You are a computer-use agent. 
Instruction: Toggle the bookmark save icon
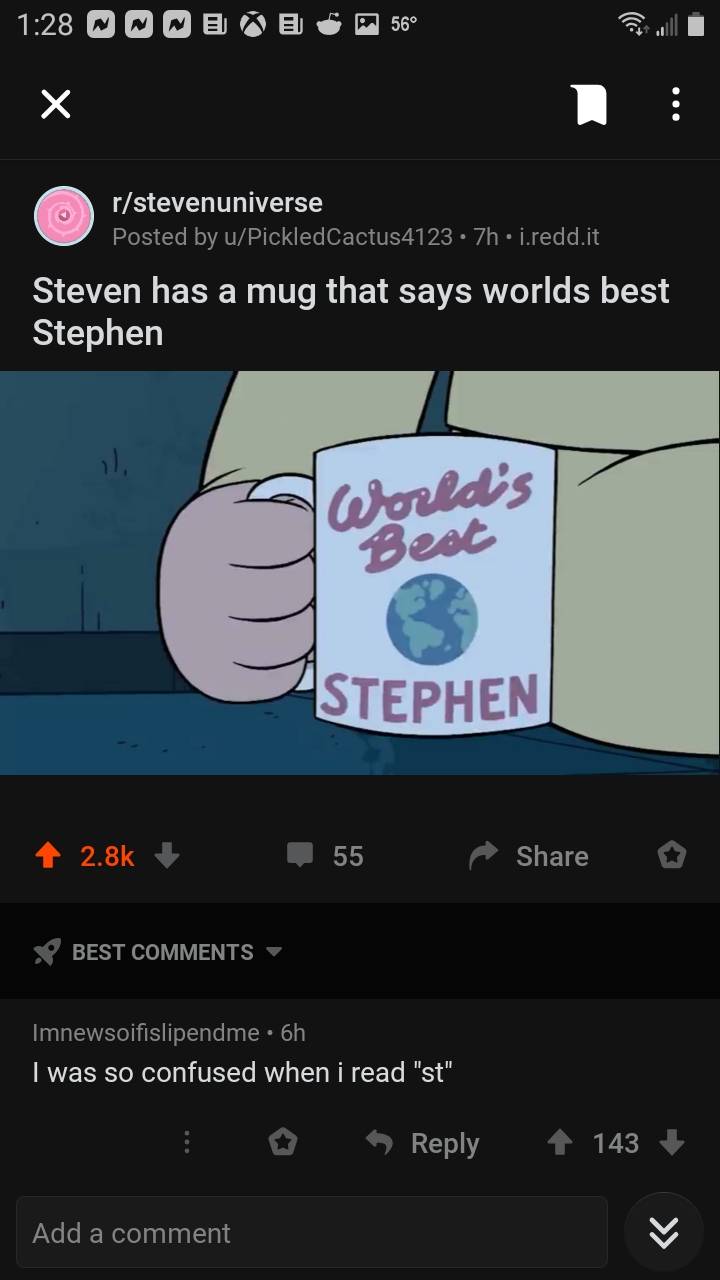589,104
